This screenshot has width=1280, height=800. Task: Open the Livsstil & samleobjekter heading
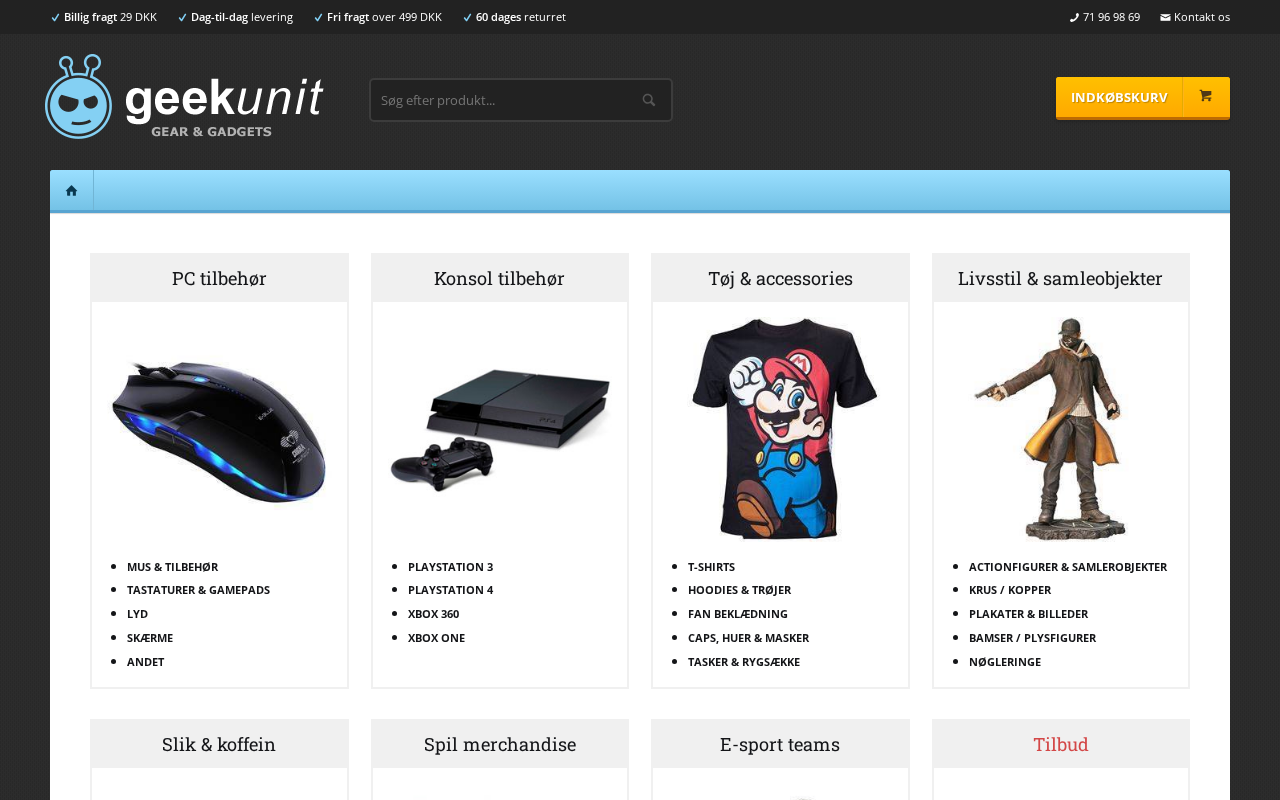click(1060, 278)
